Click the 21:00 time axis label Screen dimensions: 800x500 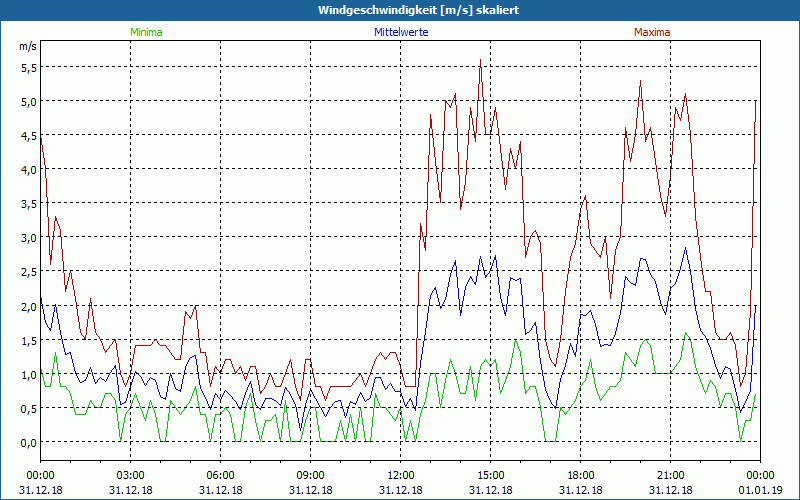(671, 475)
